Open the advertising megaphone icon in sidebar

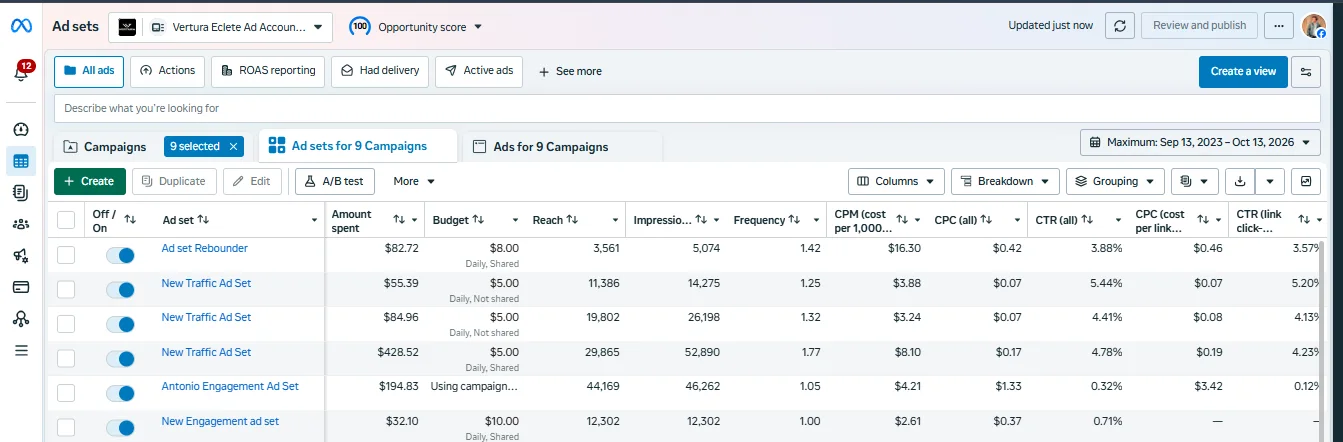pos(21,256)
